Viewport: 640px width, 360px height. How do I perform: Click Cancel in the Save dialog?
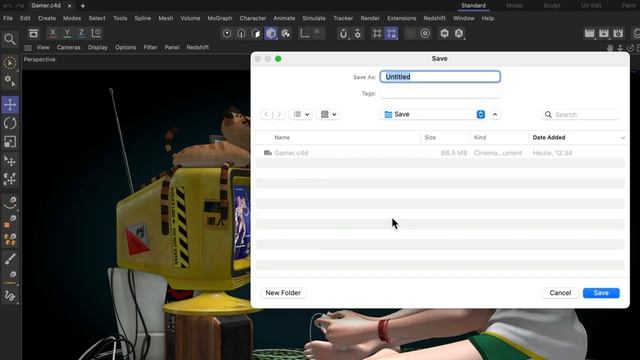(x=560, y=293)
